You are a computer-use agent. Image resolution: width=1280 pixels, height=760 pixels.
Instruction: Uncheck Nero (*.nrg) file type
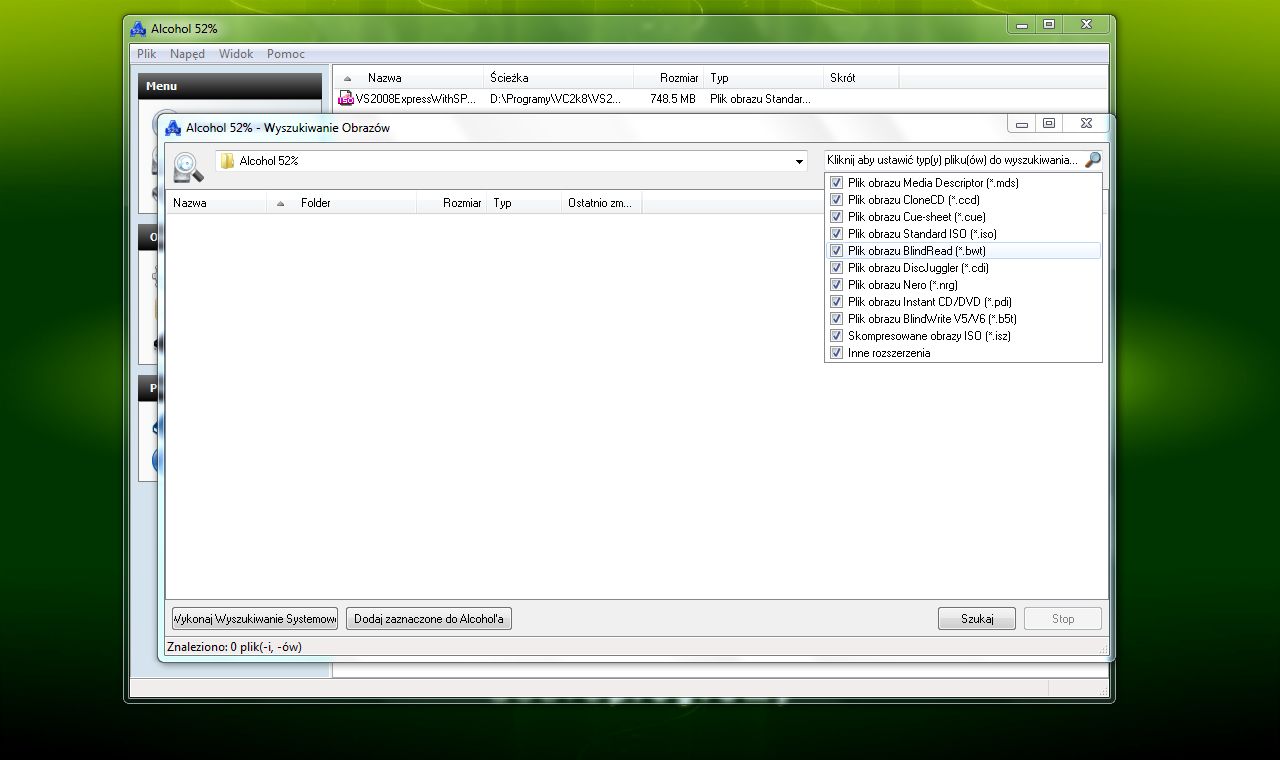(x=837, y=285)
